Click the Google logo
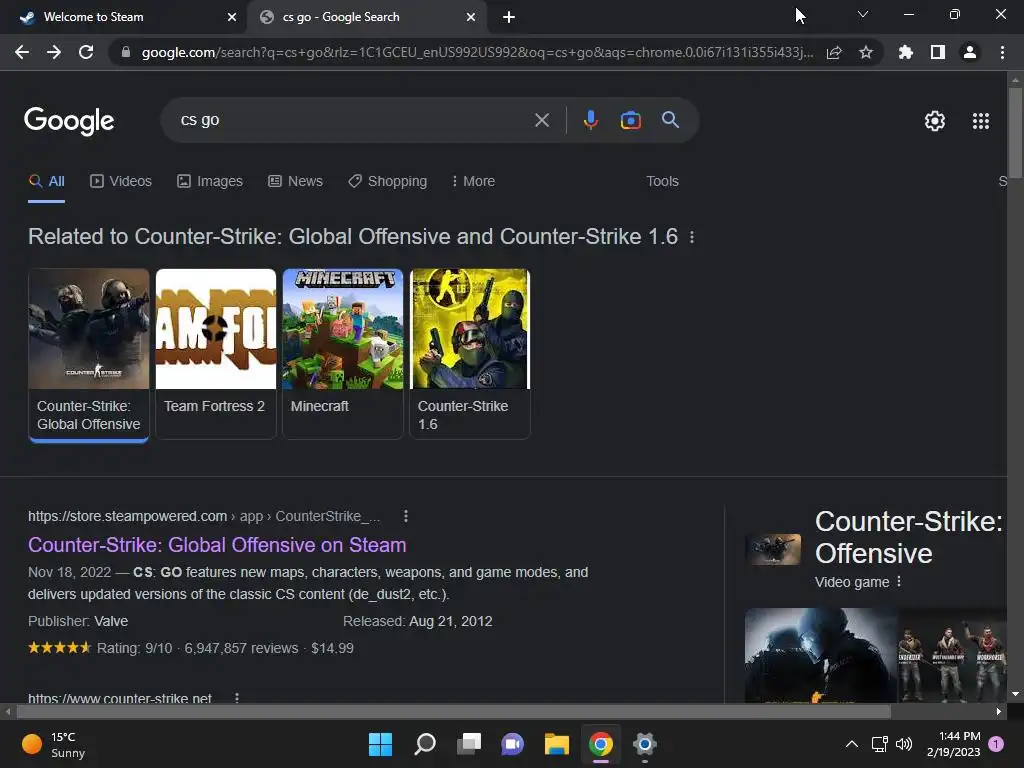This screenshot has width=1024, height=768. [x=69, y=121]
